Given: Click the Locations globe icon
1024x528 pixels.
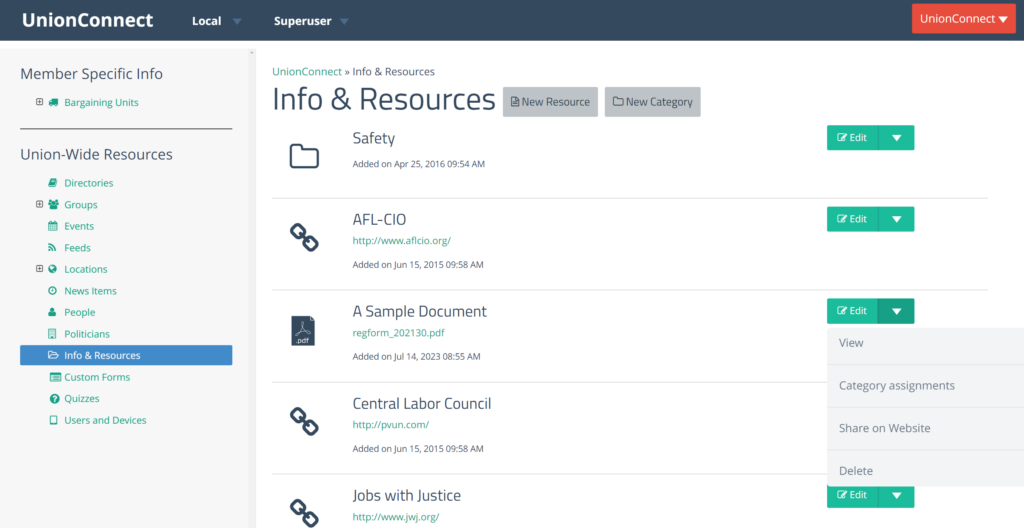Looking at the screenshot, I should [53, 269].
